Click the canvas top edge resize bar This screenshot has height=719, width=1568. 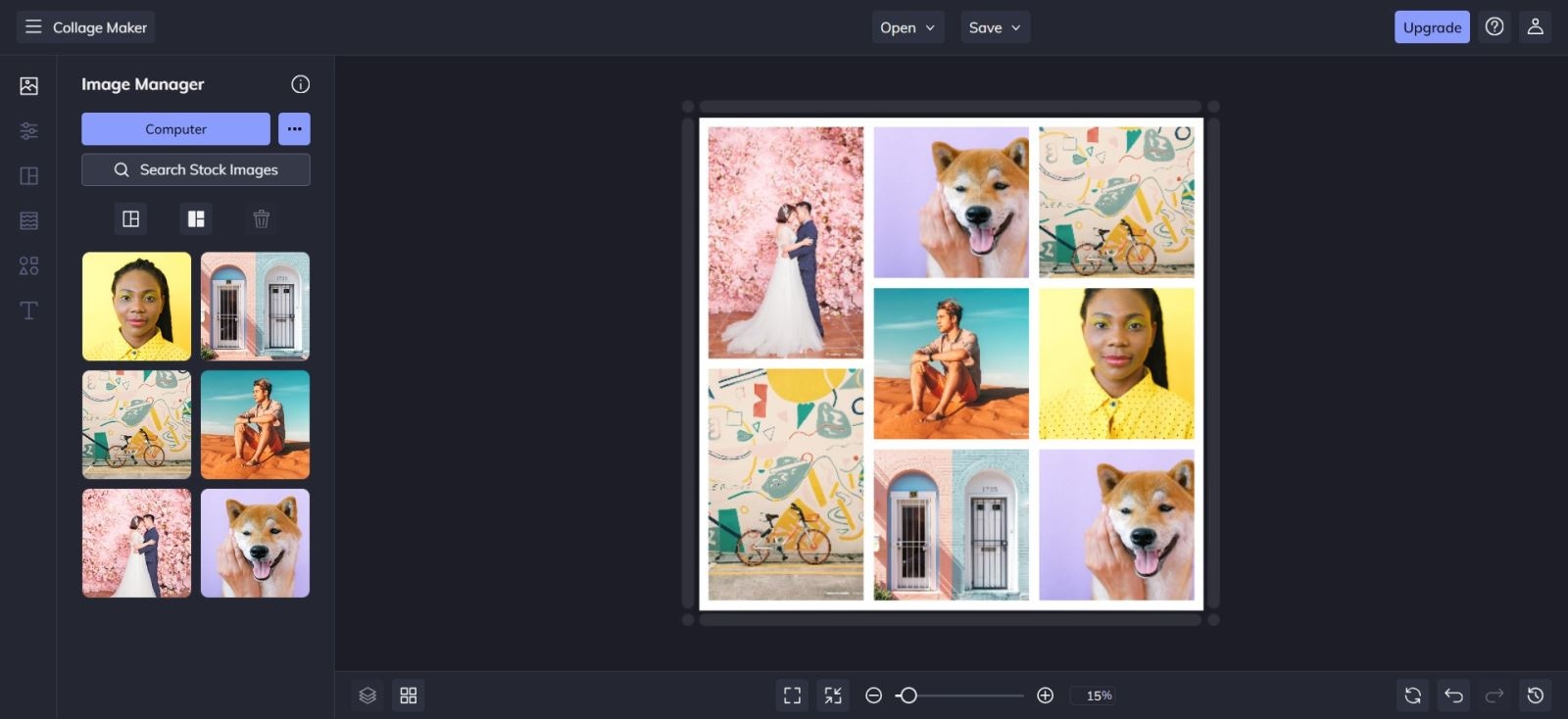point(951,107)
